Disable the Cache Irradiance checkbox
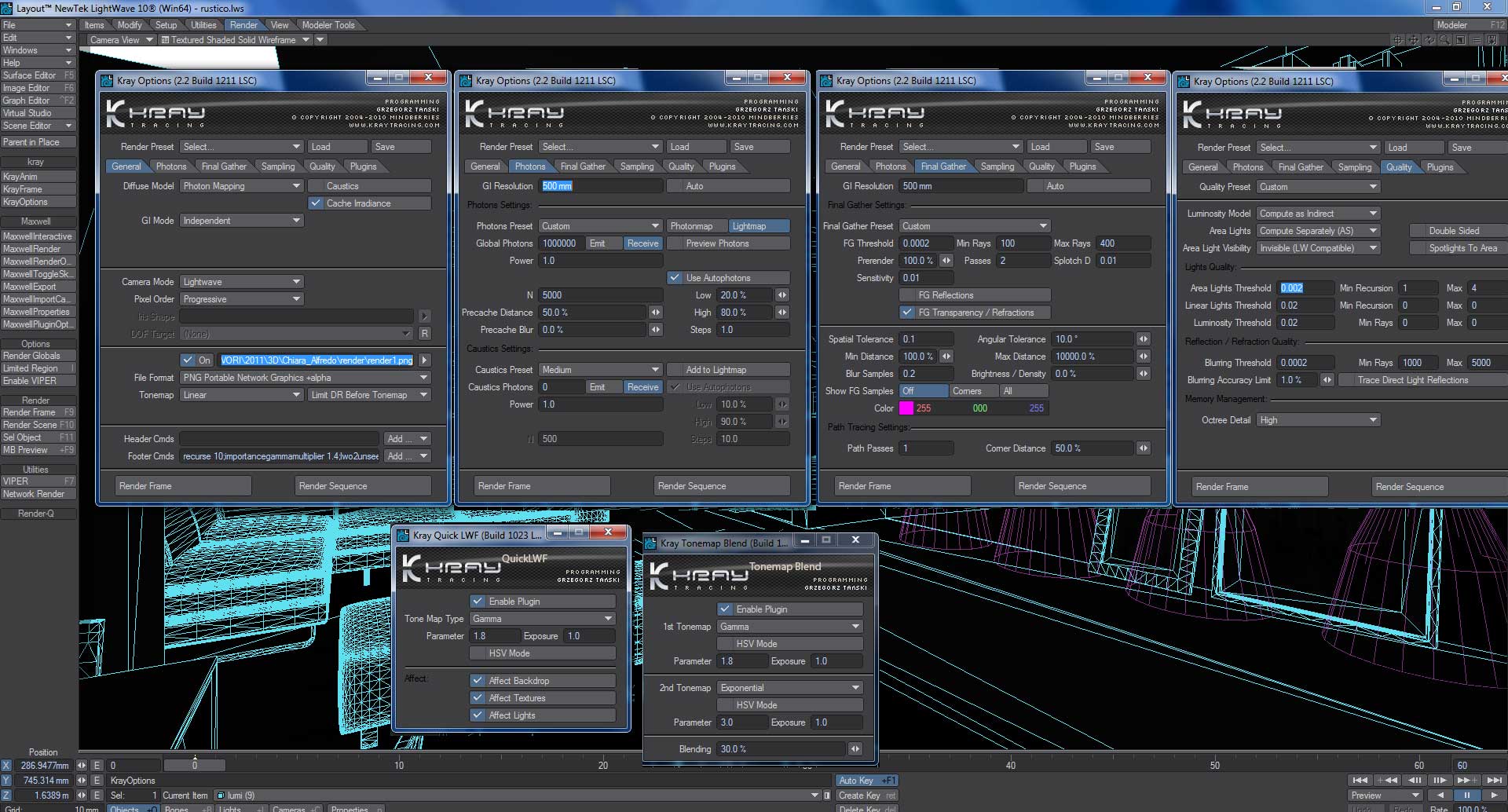 pos(316,203)
